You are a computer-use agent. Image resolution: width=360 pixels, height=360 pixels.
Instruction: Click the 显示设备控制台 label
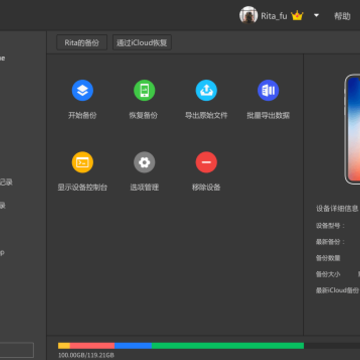pos(83,187)
